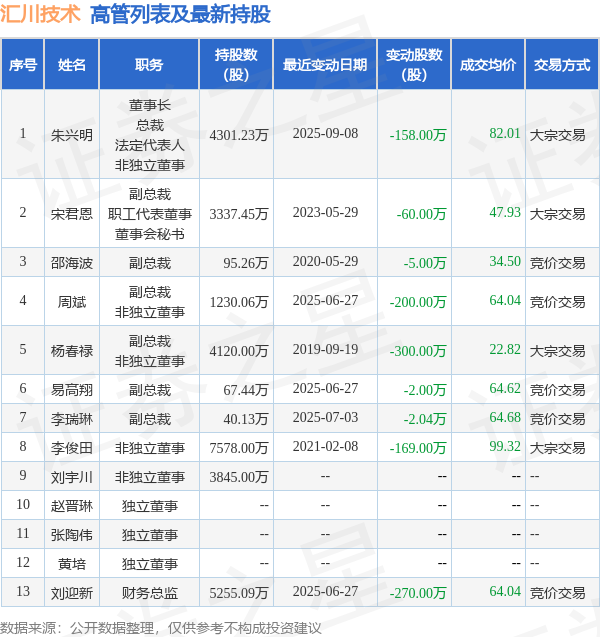The height and width of the screenshot is (637, 600).
Task: Click the holding value 3845.00万
Action: (x=239, y=477)
